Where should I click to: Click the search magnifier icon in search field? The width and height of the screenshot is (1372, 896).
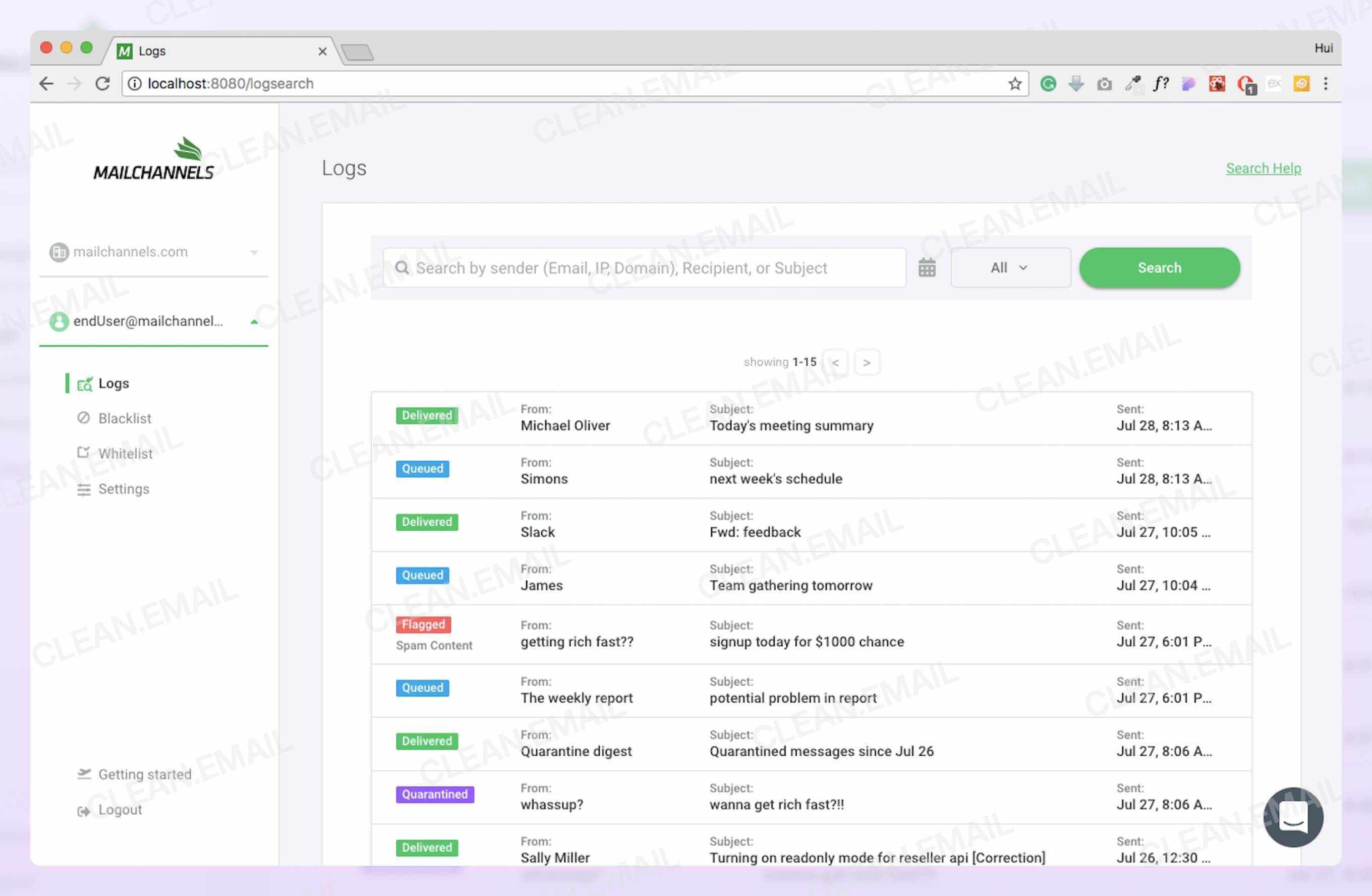(403, 267)
